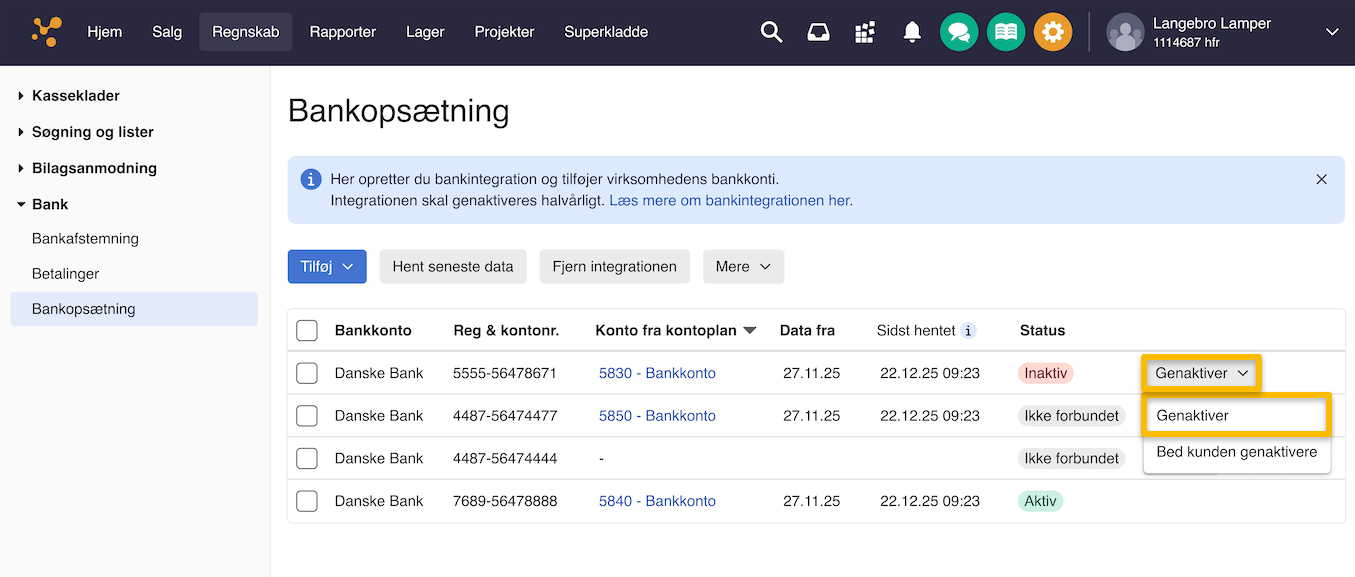Screen dimensions: 1355x577
Task: Open the green book help icon
Action: (1006, 32)
